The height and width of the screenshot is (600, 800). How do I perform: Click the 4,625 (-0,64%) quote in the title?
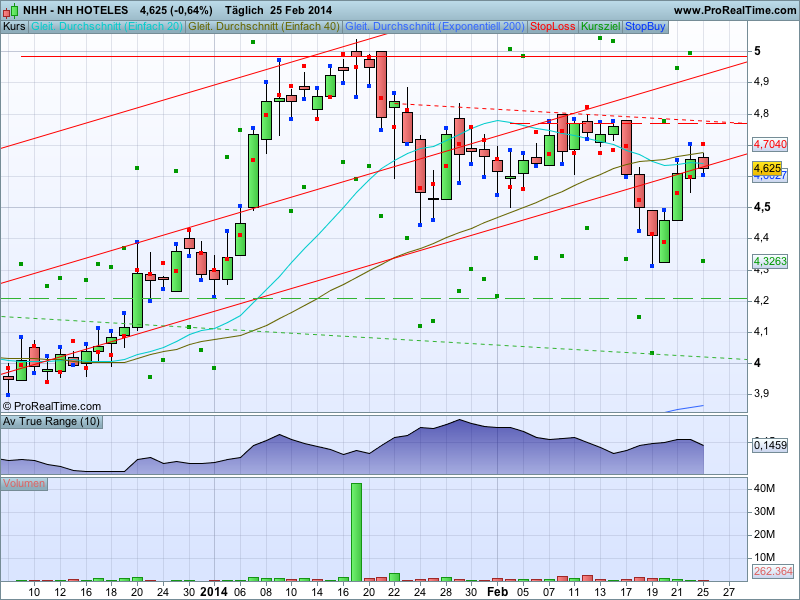coord(176,10)
